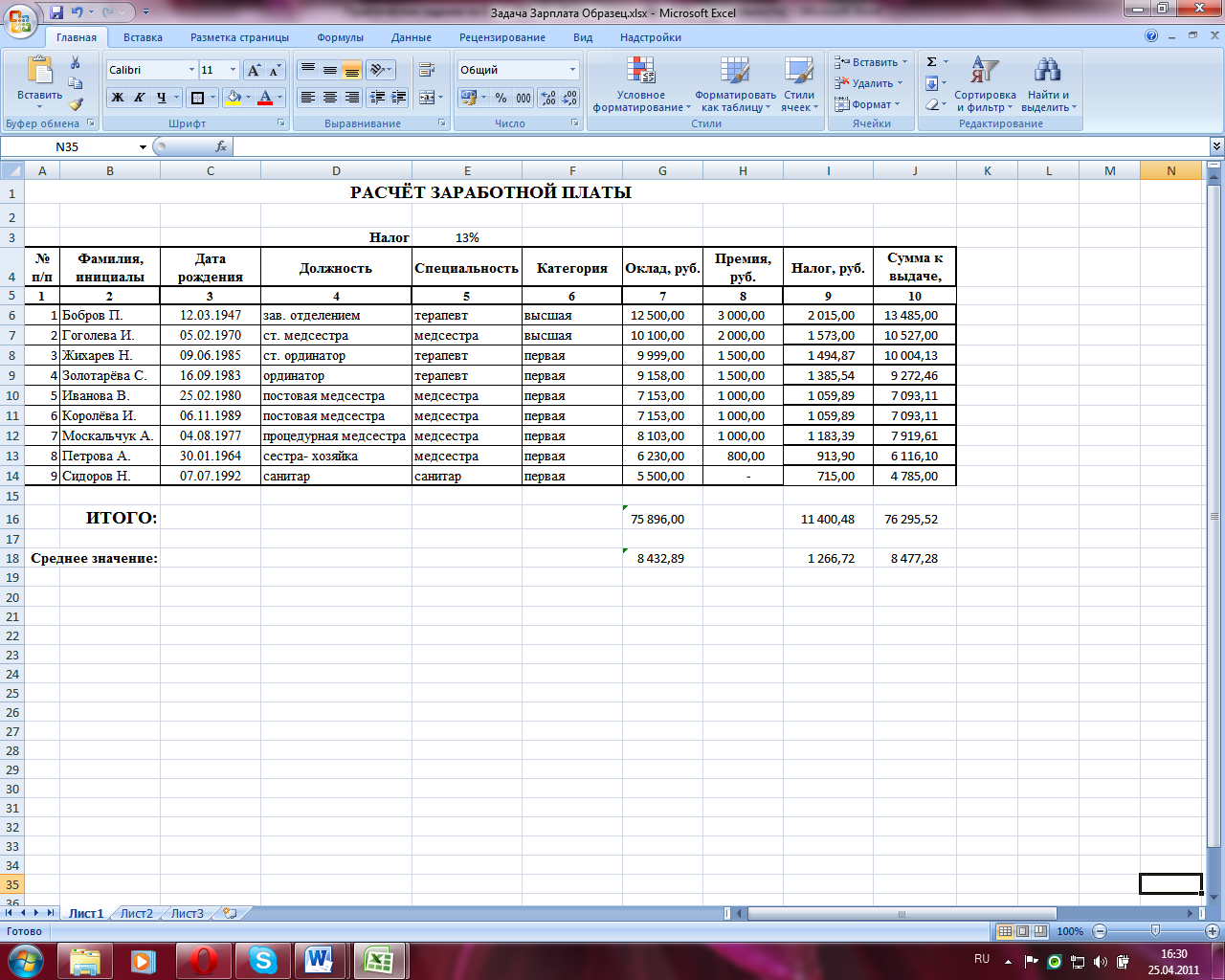Image resolution: width=1225 pixels, height=980 pixels.
Task: Open the Name Box dropdown arrow
Action: pyautogui.click(x=144, y=146)
